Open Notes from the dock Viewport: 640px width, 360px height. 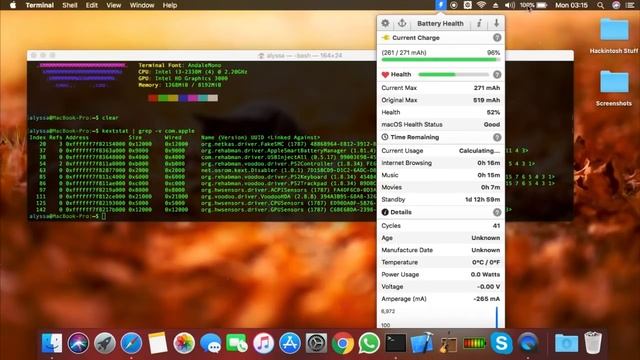click(158, 343)
